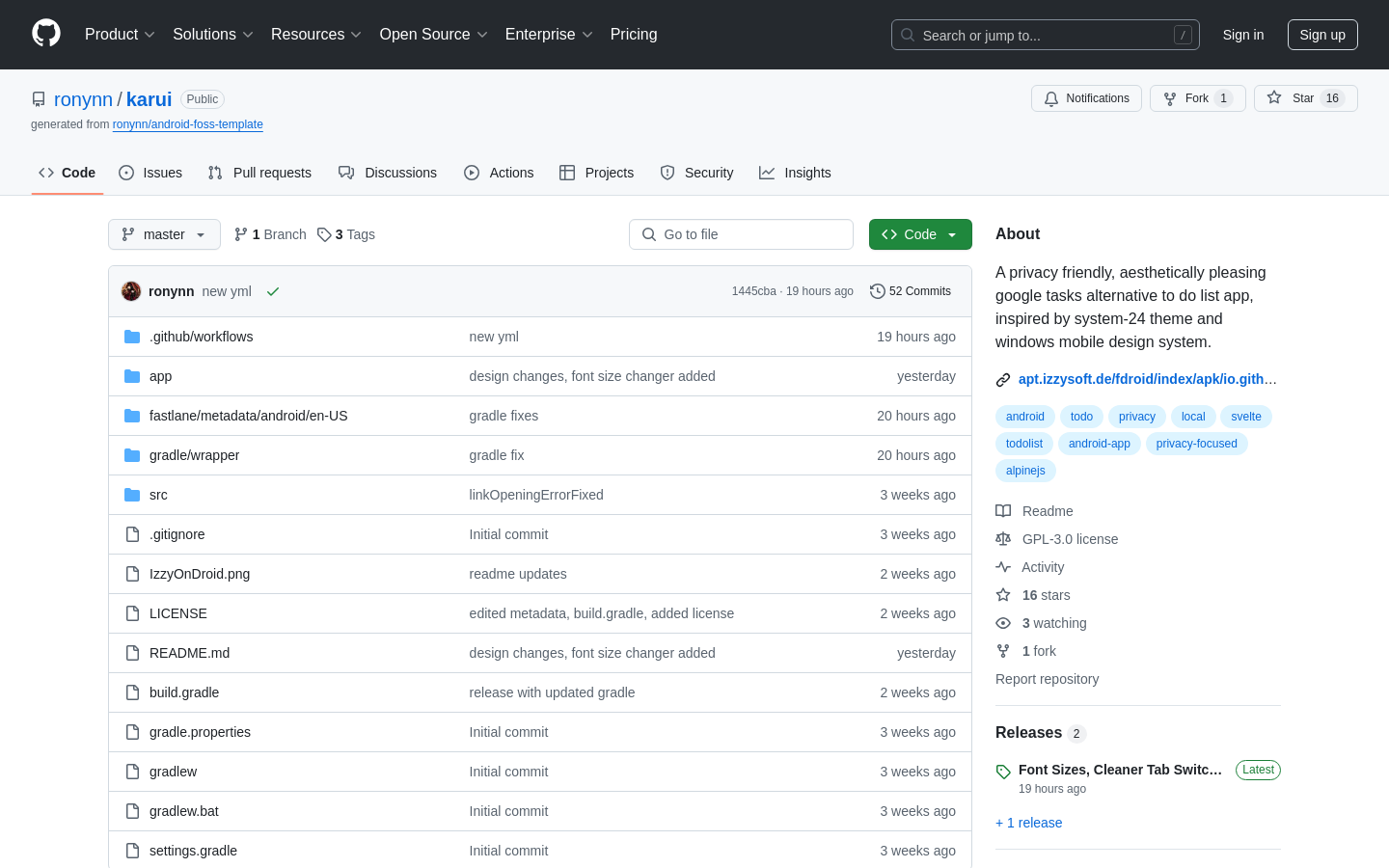Expand the Enterprise menu
The image size is (1389, 868).
549,35
